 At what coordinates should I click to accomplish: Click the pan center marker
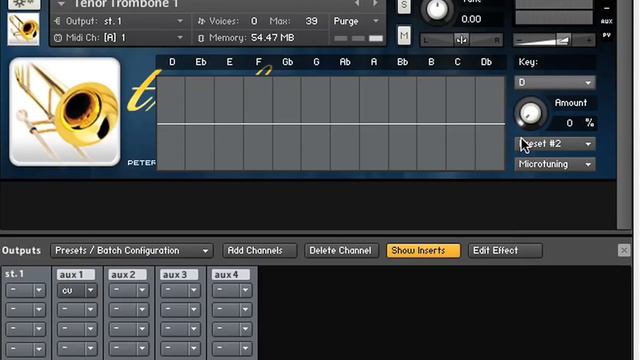(x=461, y=40)
